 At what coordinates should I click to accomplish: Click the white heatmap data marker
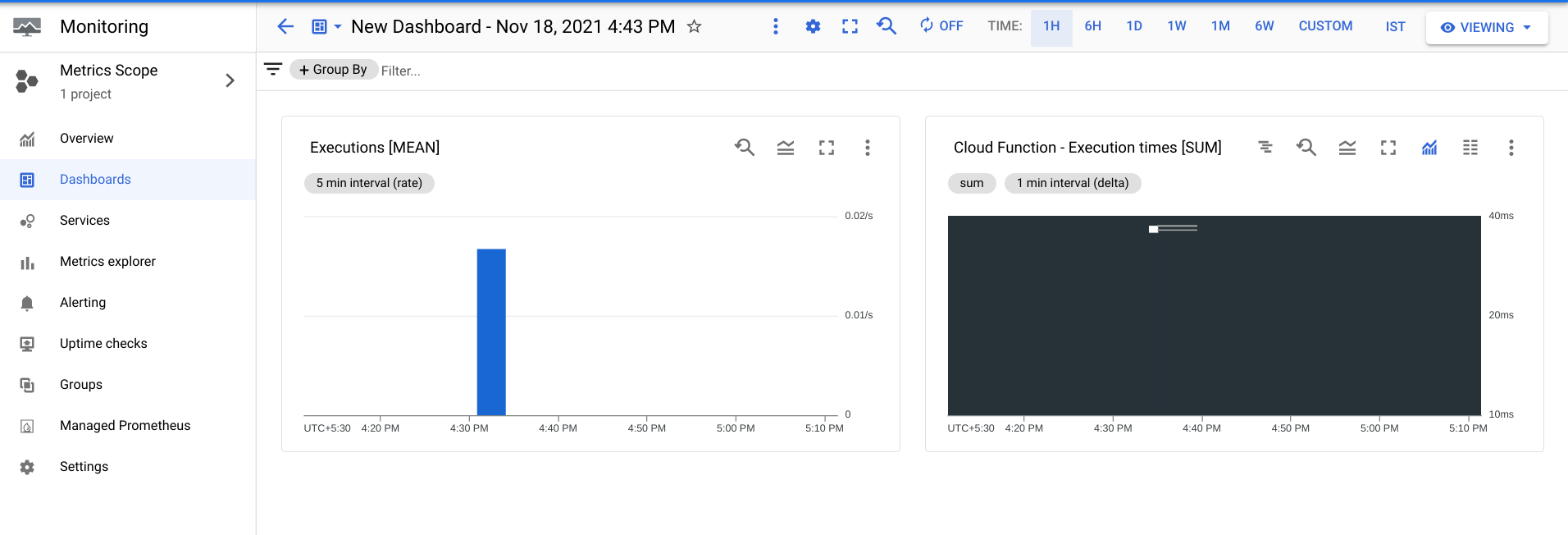1153,229
